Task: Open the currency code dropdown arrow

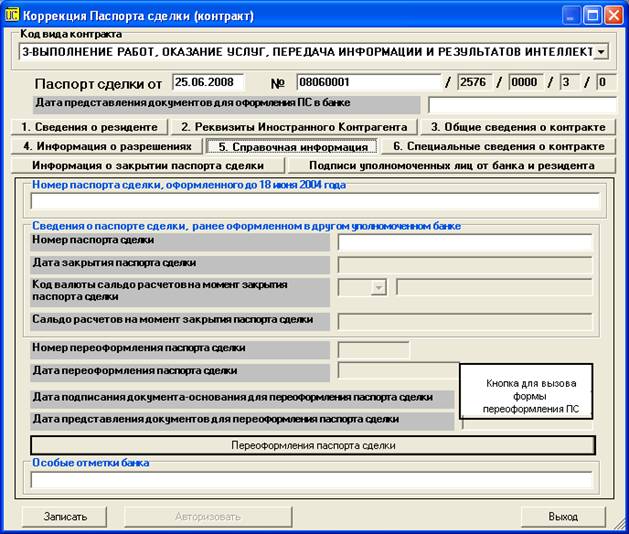Action: (x=378, y=288)
